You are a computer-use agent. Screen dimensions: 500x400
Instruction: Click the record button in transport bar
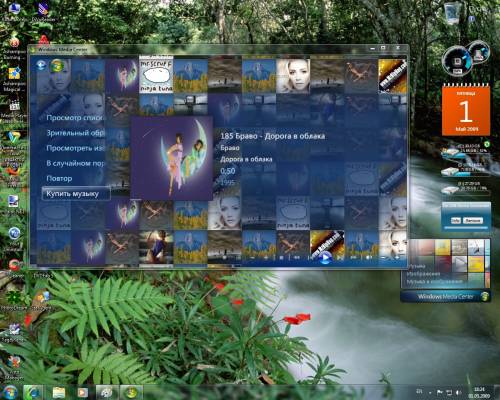click(224, 258)
